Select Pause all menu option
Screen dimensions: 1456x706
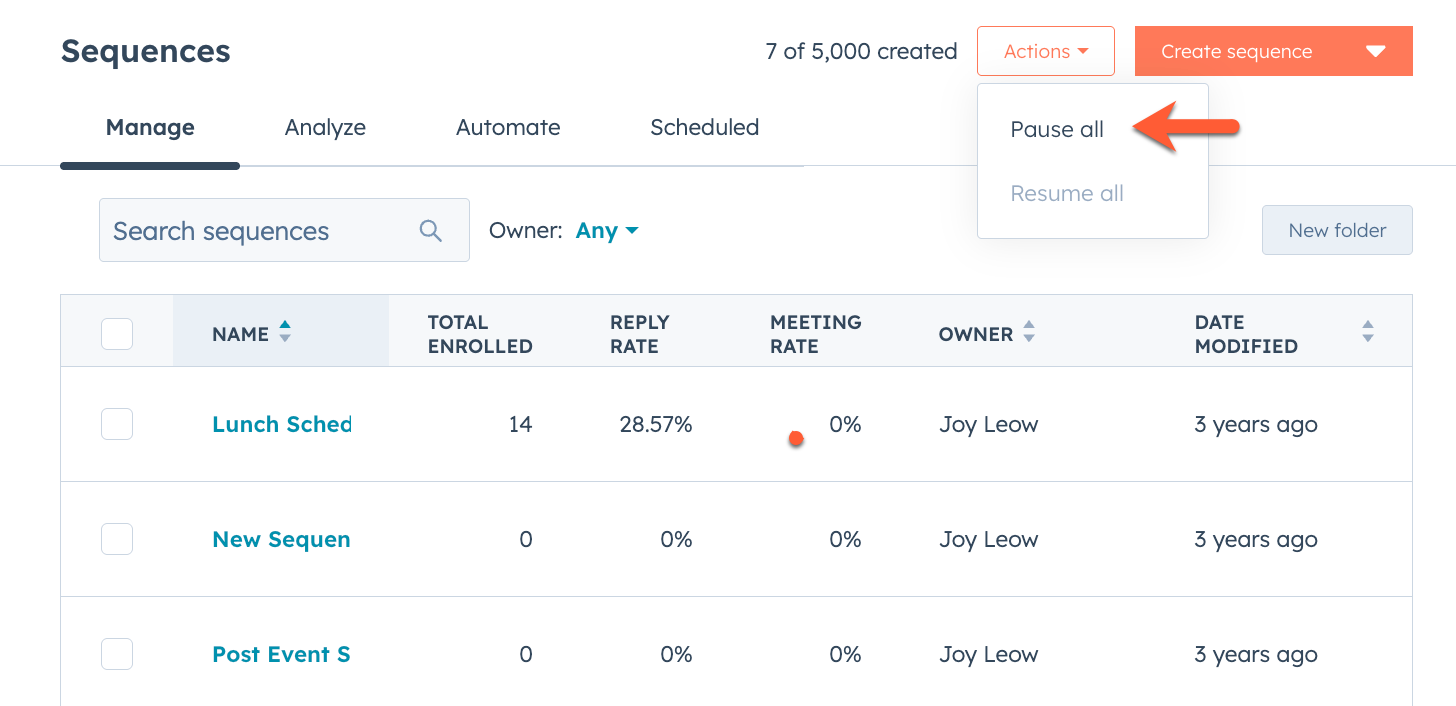1057,129
